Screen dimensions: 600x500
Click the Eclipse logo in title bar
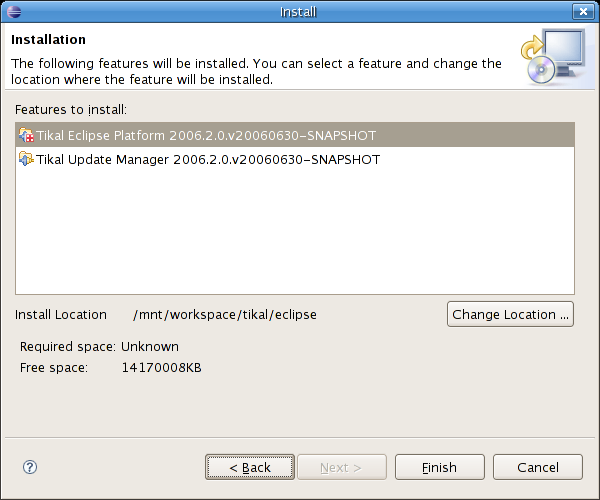point(14,12)
